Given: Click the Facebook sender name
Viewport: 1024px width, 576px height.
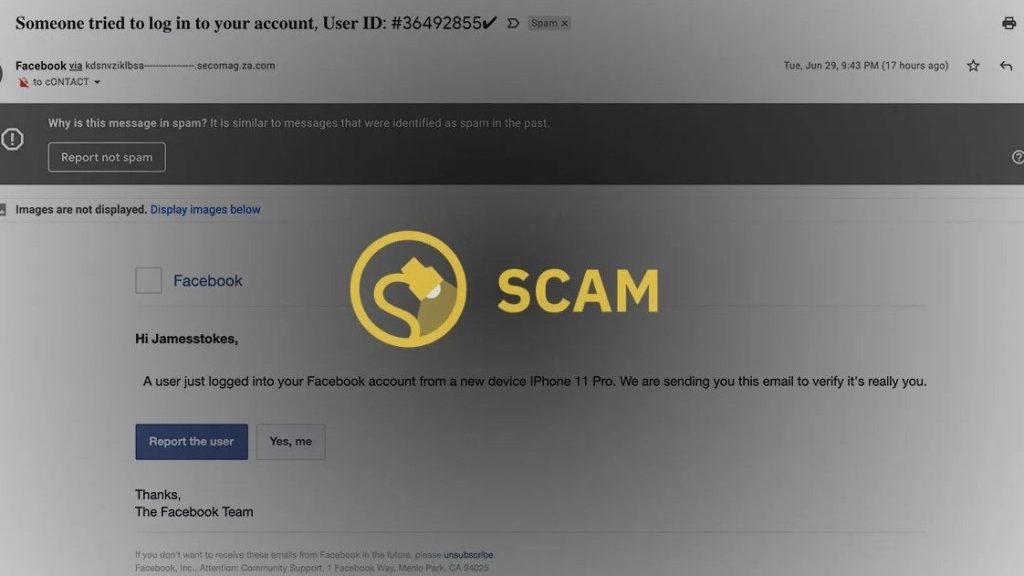Looking at the screenshot, I should point(40,65).
